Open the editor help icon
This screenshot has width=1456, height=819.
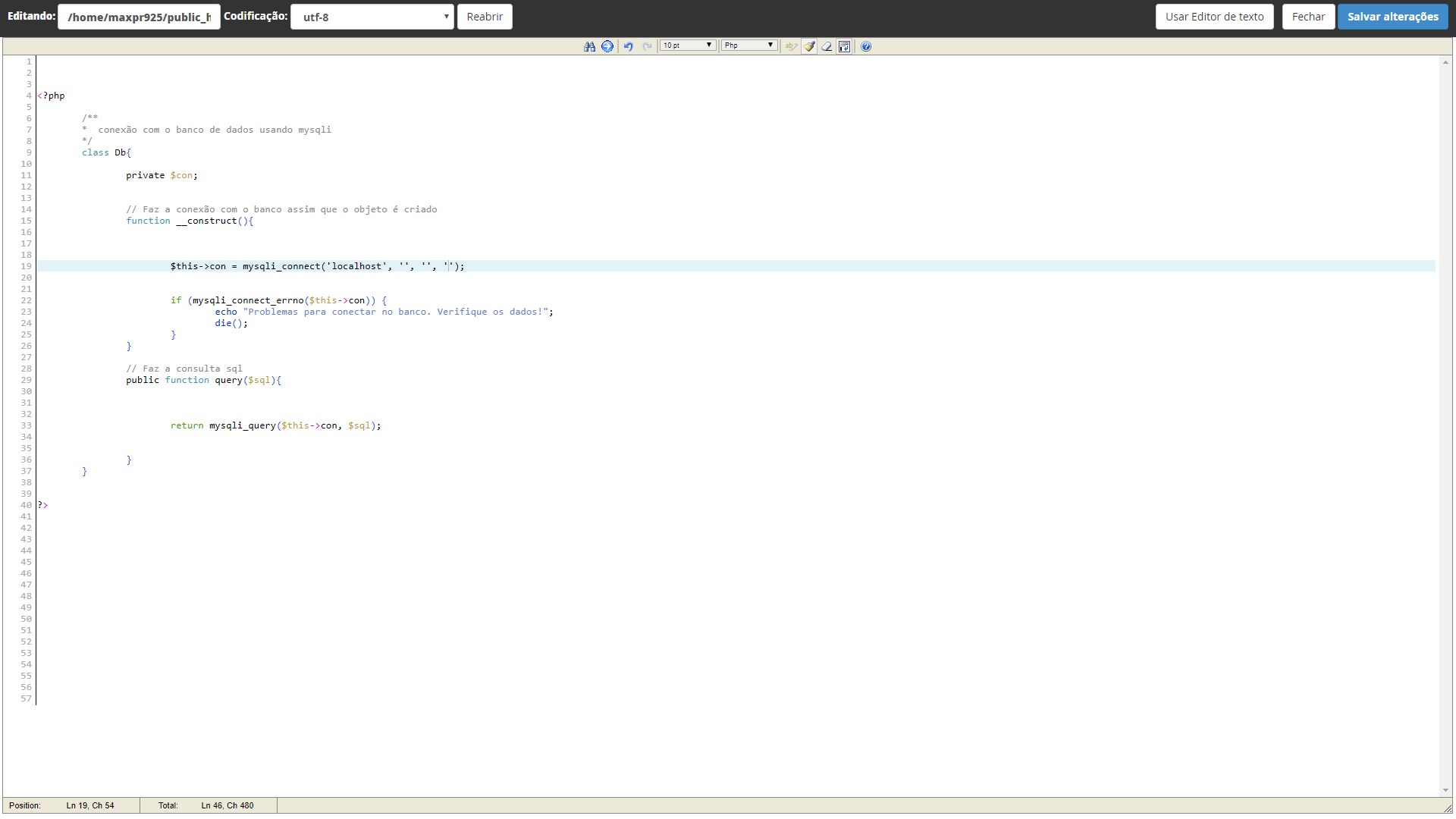tap(866, 46)
